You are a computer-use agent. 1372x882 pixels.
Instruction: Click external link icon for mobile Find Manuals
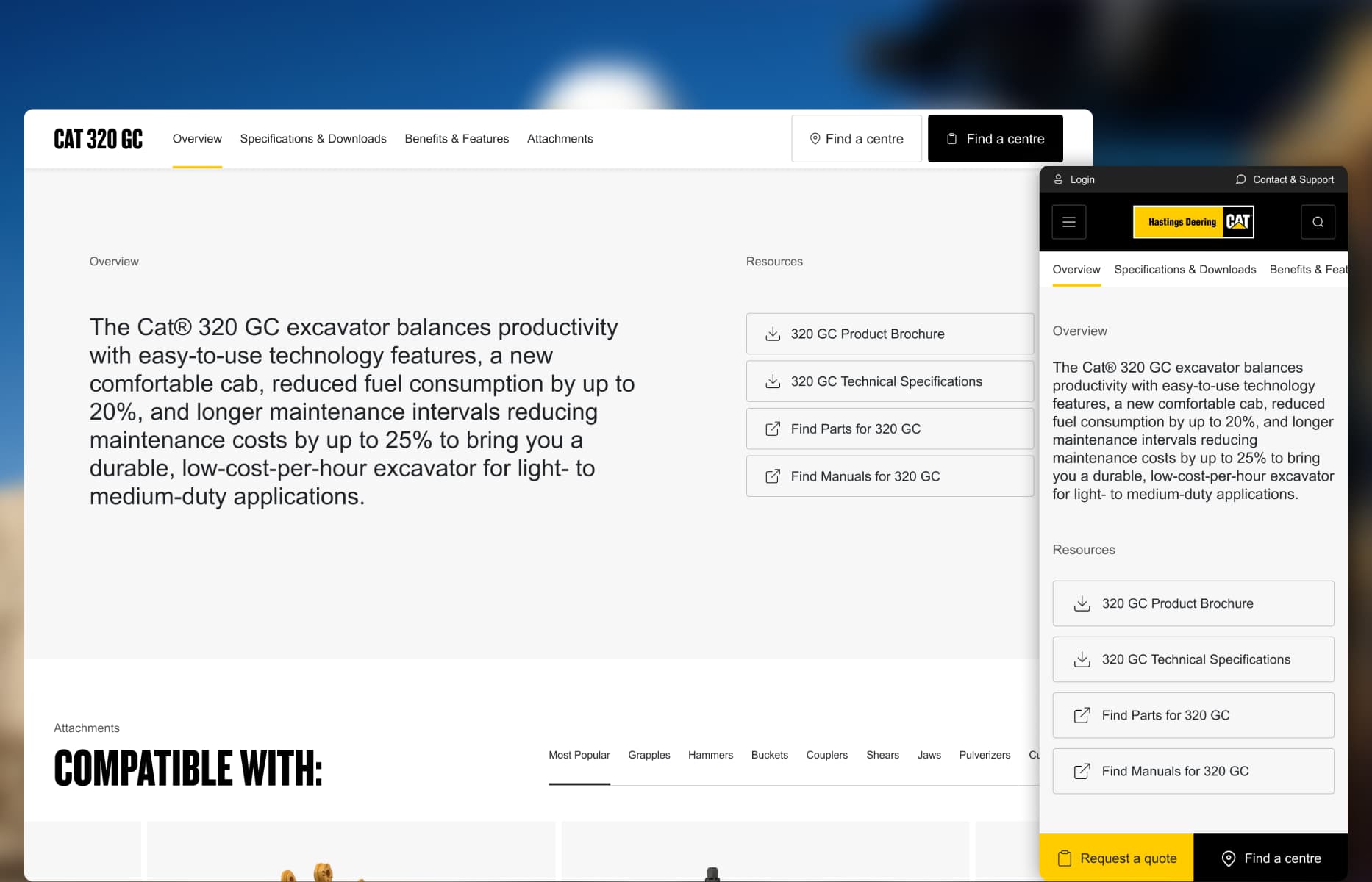(x=1082, y=772)
